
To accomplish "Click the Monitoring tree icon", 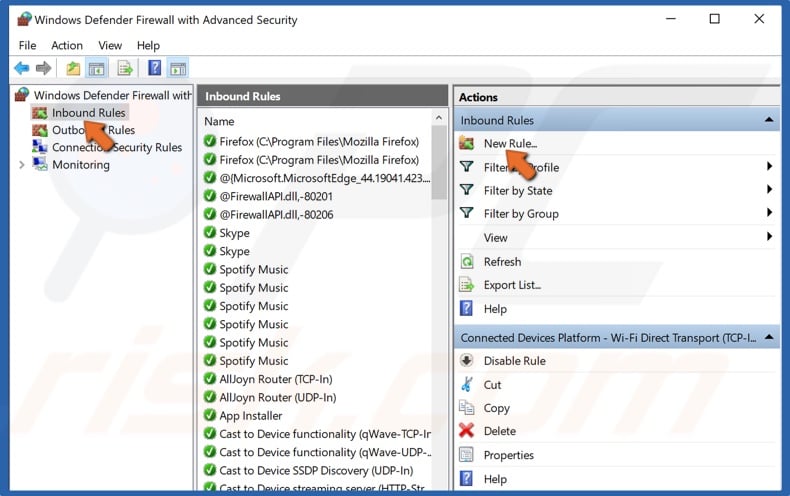I will (x=40, y=164).
